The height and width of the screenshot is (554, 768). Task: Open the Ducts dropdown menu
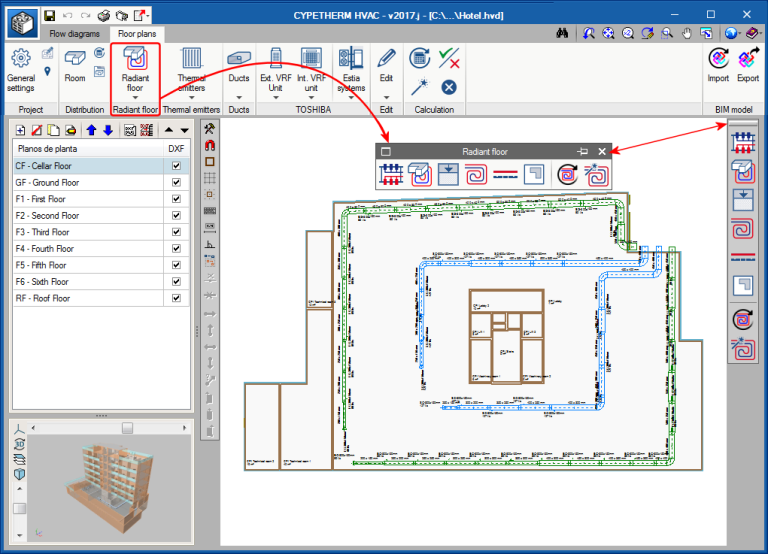tap(239, 97)
